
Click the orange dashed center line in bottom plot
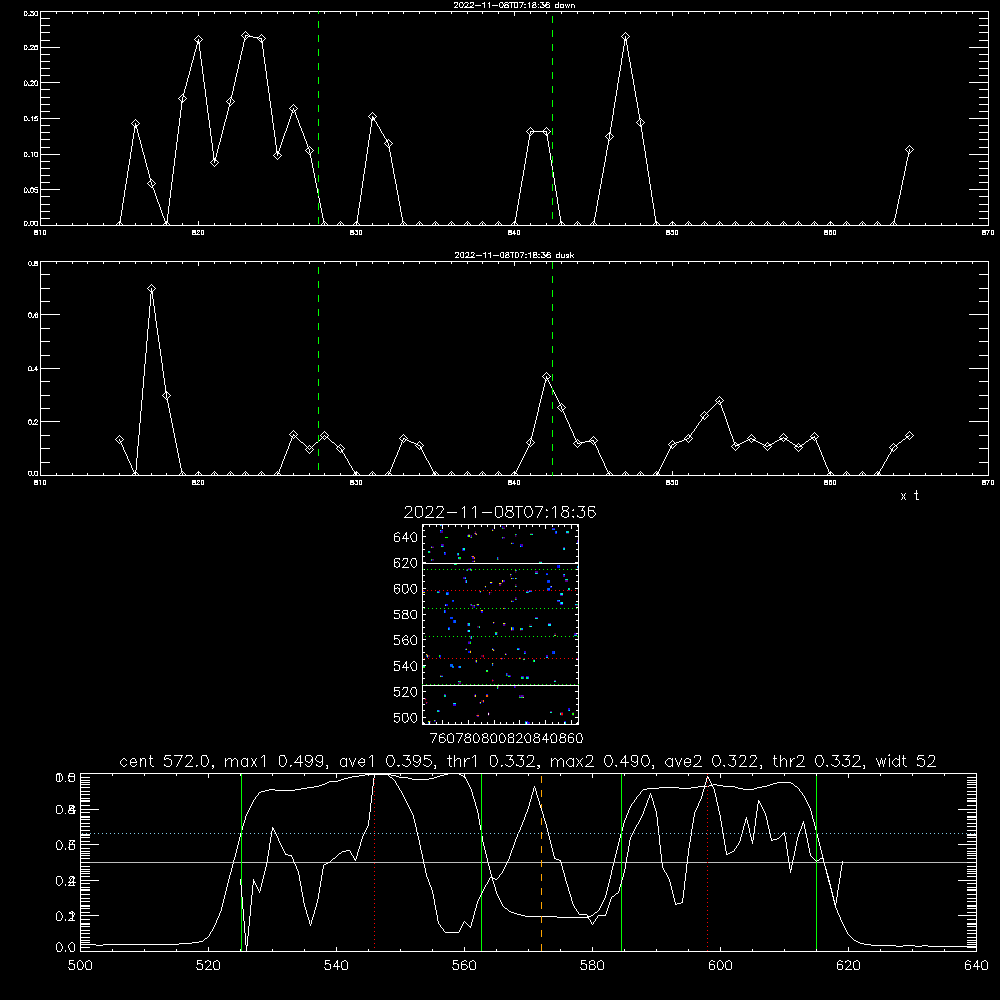(541, 861)
